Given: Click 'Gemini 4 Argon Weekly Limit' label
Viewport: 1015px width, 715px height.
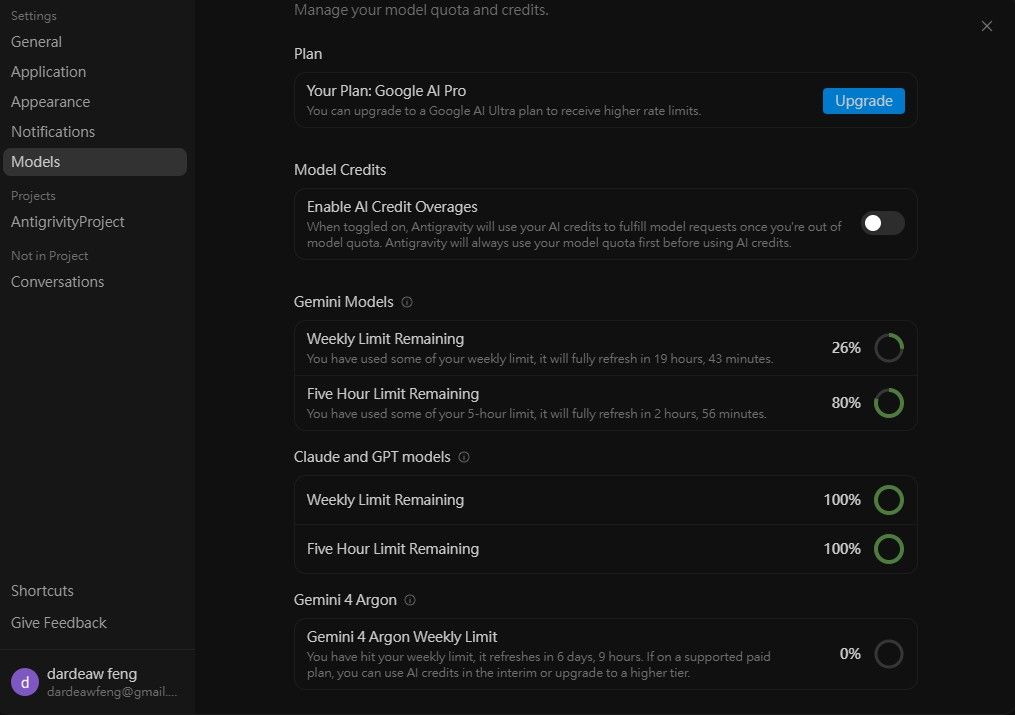Looking at the screenshot, I should click(402, 637).
